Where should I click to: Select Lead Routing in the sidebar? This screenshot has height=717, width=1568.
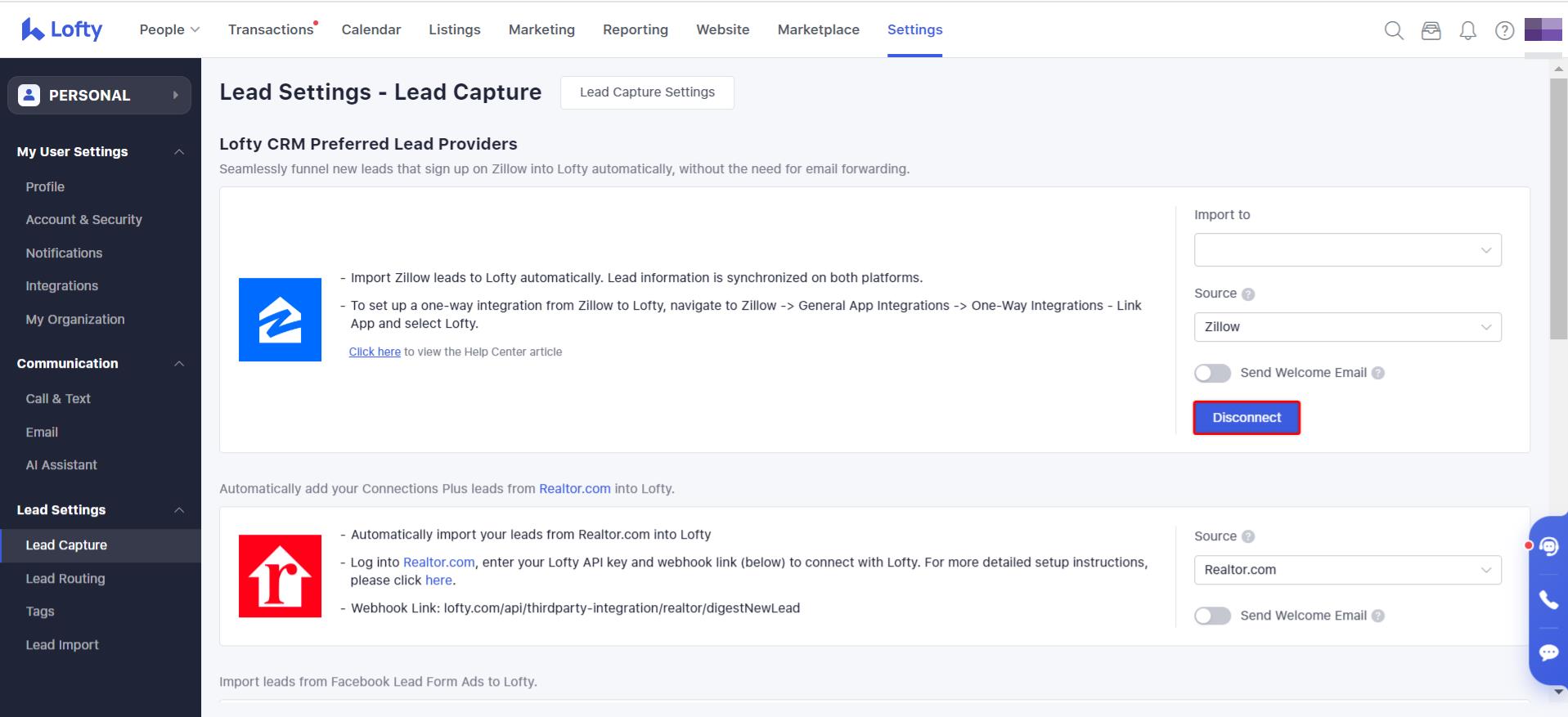click(x=65, y=579)
